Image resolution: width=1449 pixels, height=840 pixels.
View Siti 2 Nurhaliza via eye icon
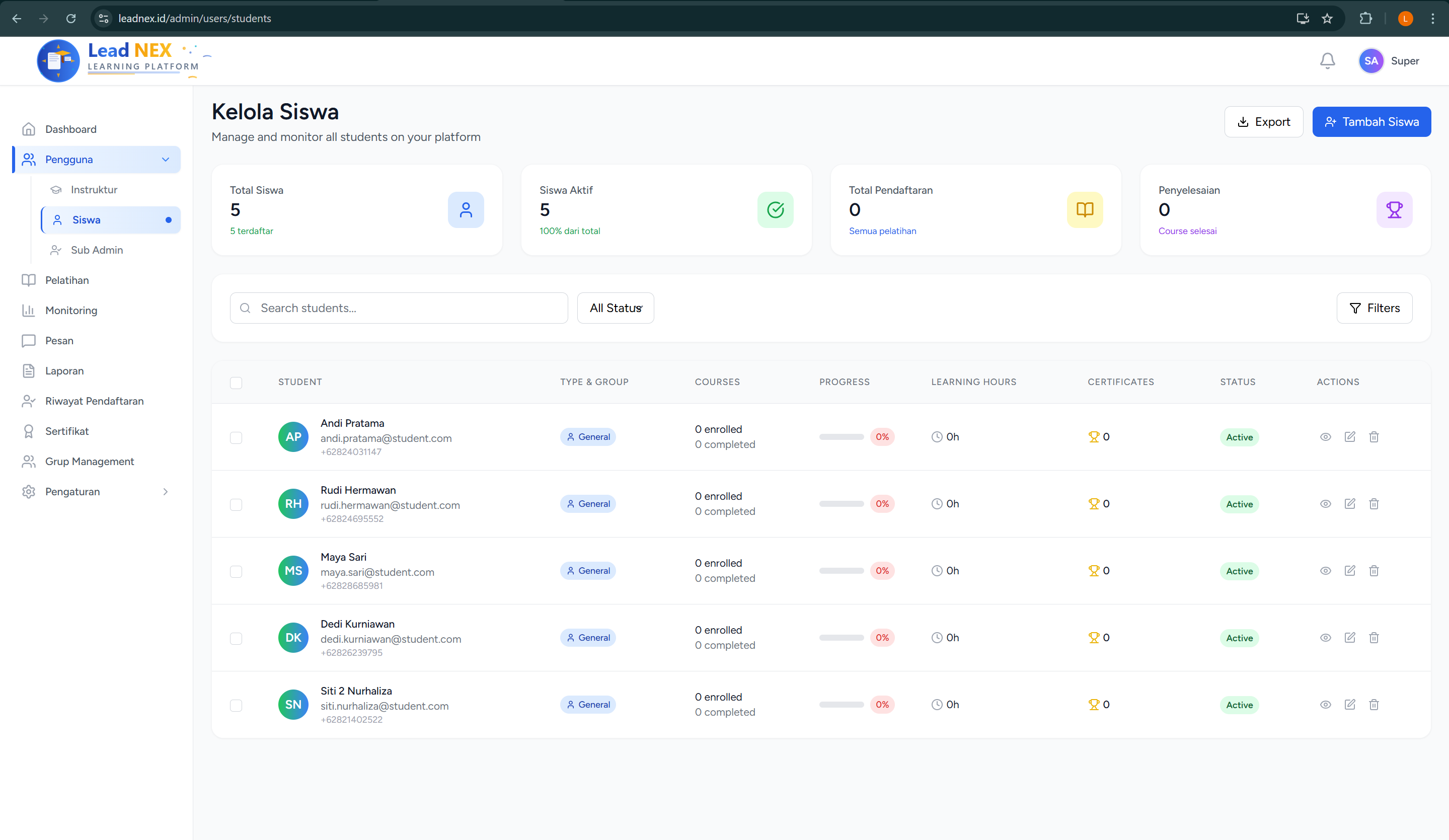click(x=1325, y=705)
